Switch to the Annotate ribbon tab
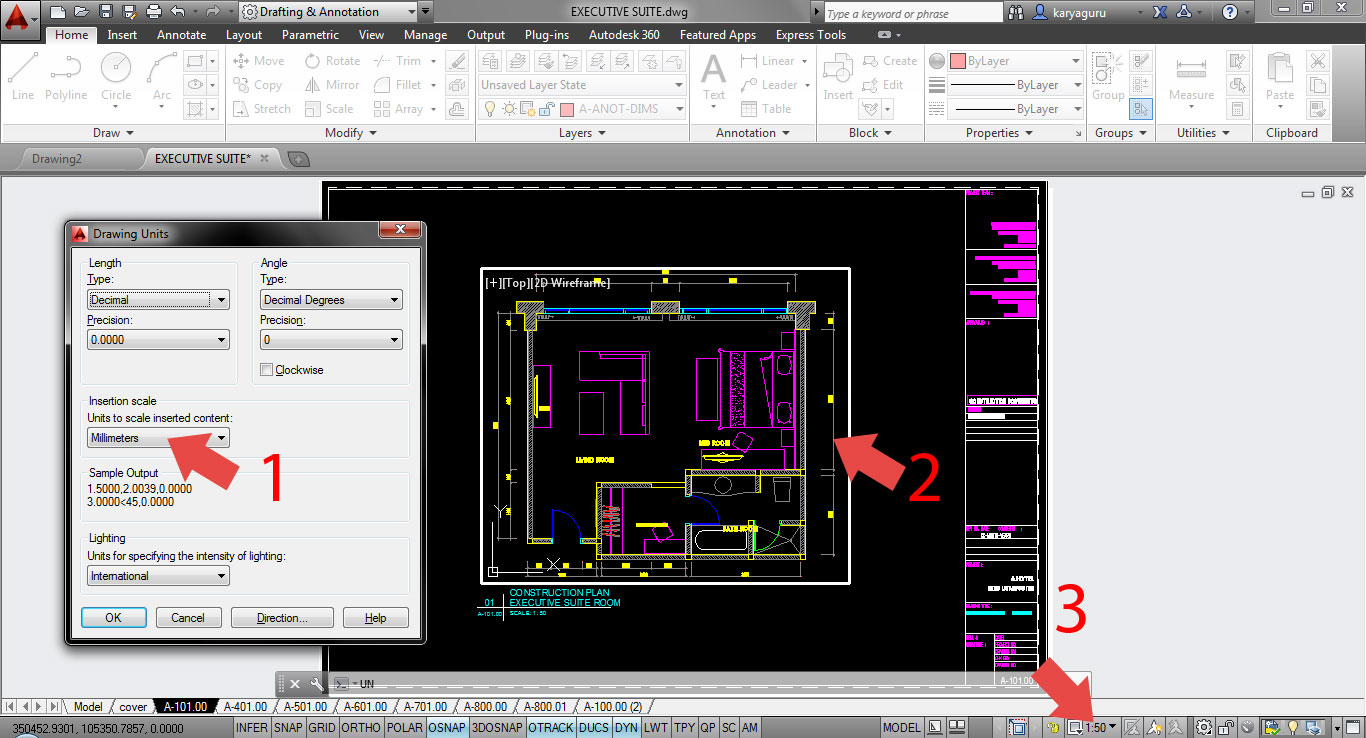Image resolution: width=1366 pixels, height=738 pixels. tap(181, 34)
